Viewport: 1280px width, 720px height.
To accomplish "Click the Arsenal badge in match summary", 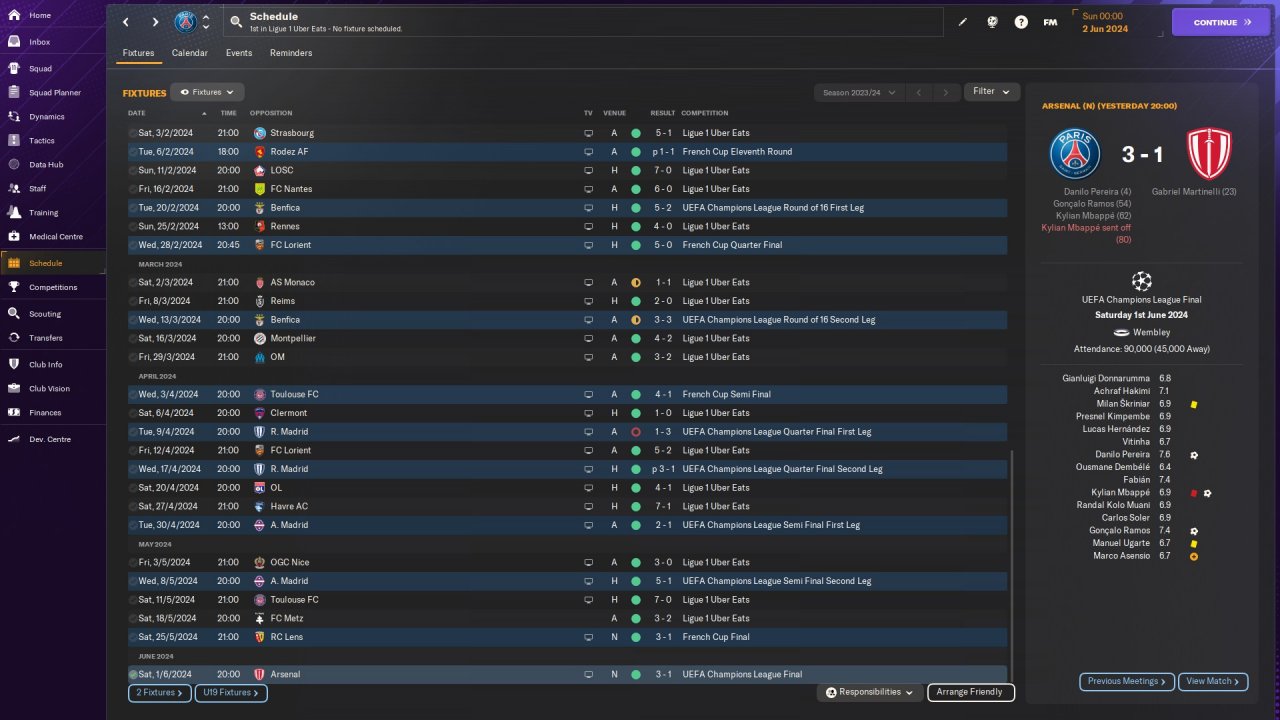I will click(x=1209, y=154).
